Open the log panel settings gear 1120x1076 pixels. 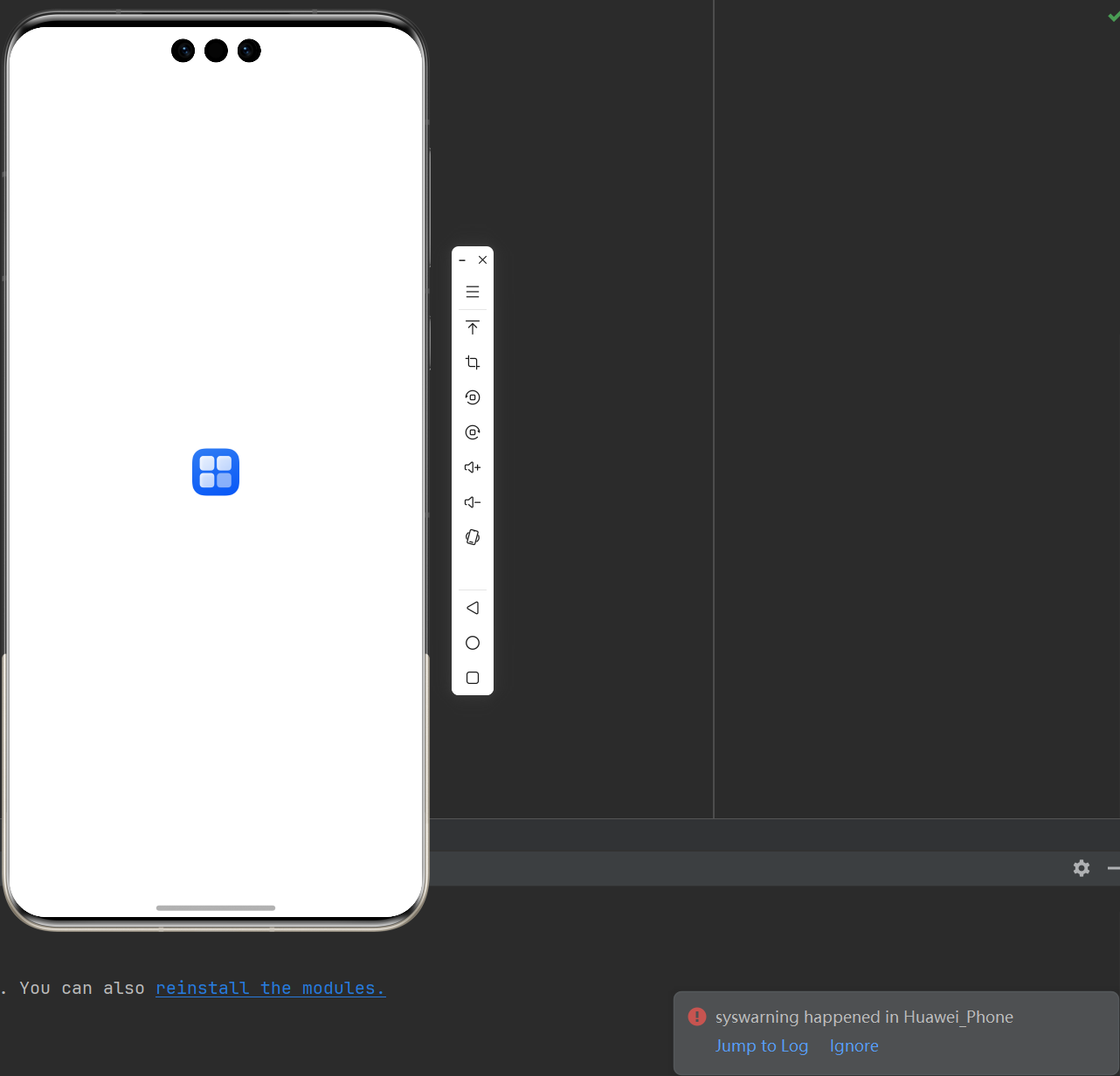click(1081, 868)
